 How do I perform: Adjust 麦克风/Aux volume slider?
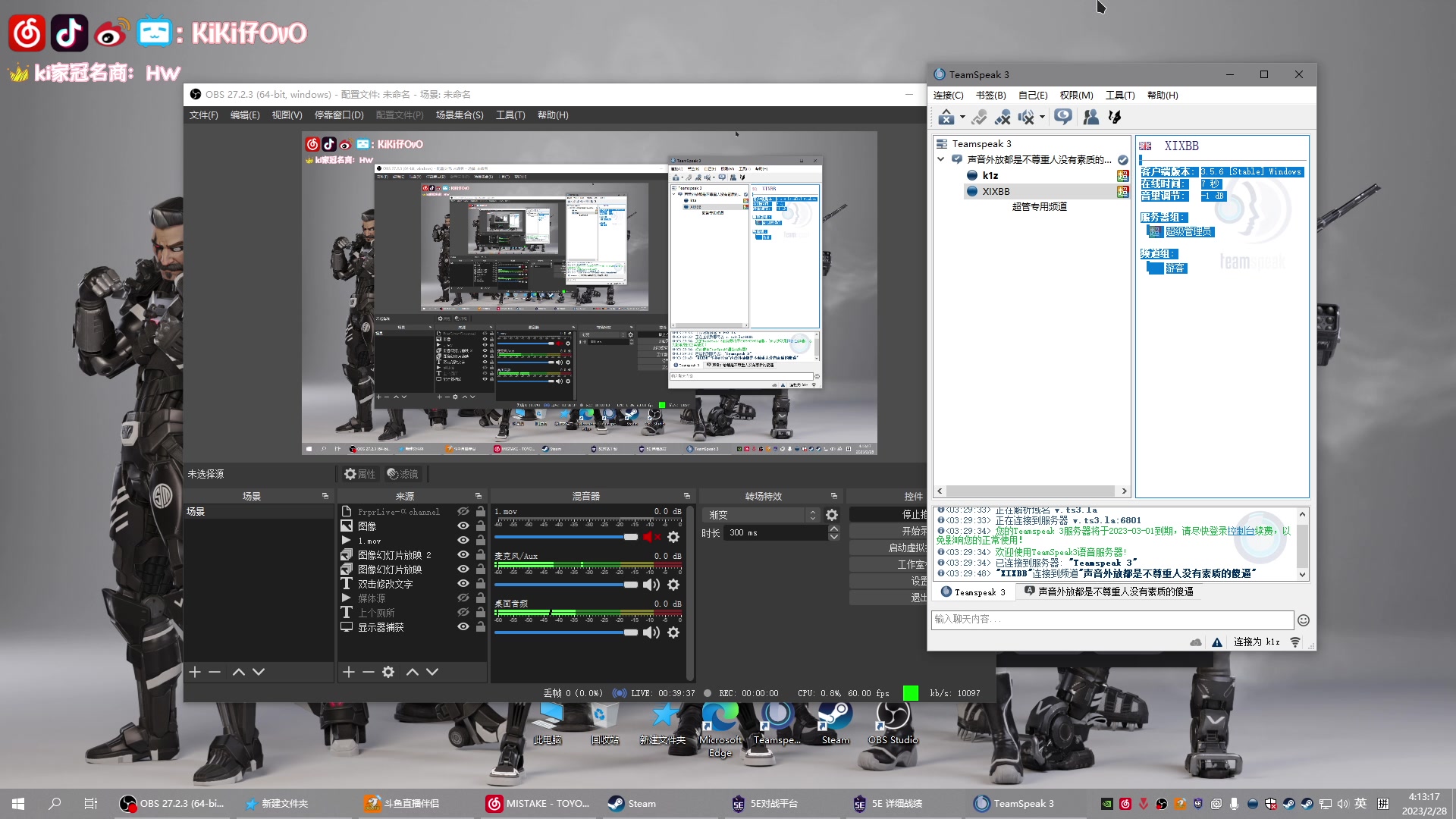(x=566, y=585)
